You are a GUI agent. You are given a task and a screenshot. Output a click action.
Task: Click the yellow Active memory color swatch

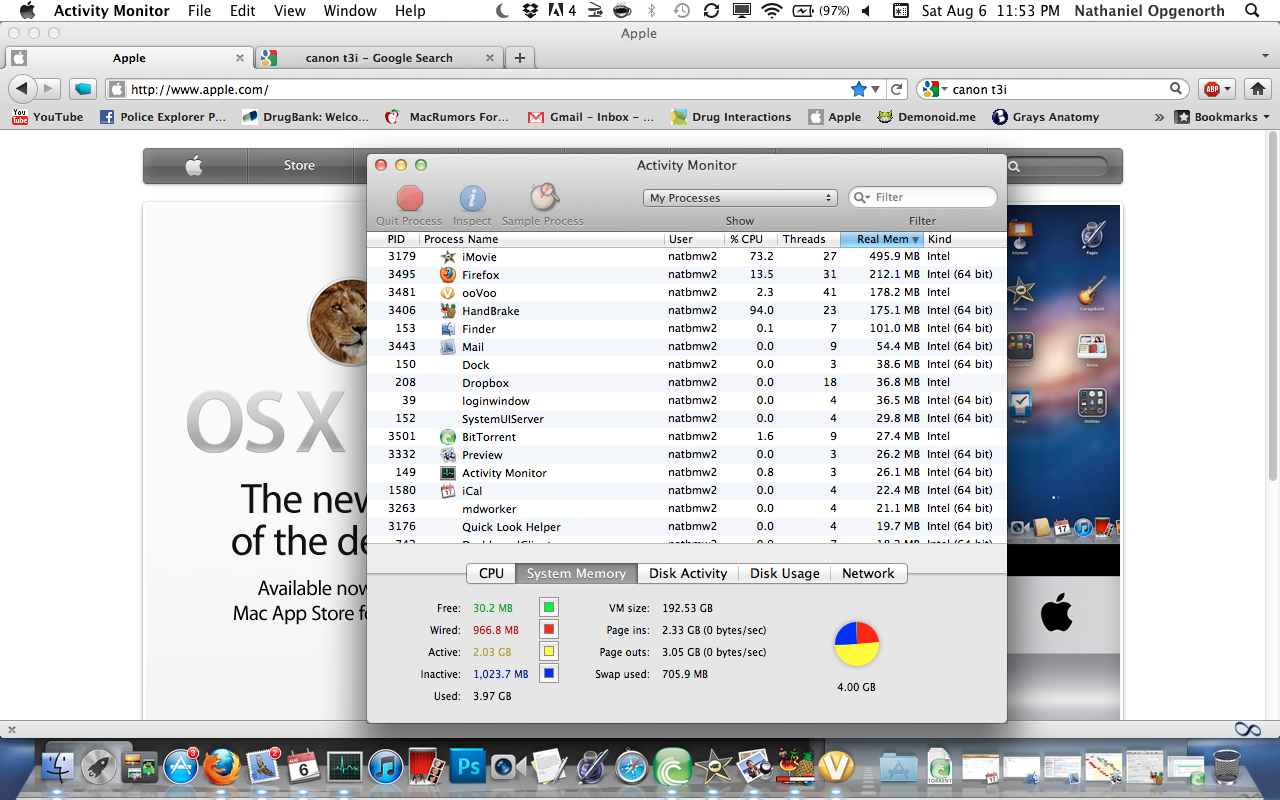(549, 652)
